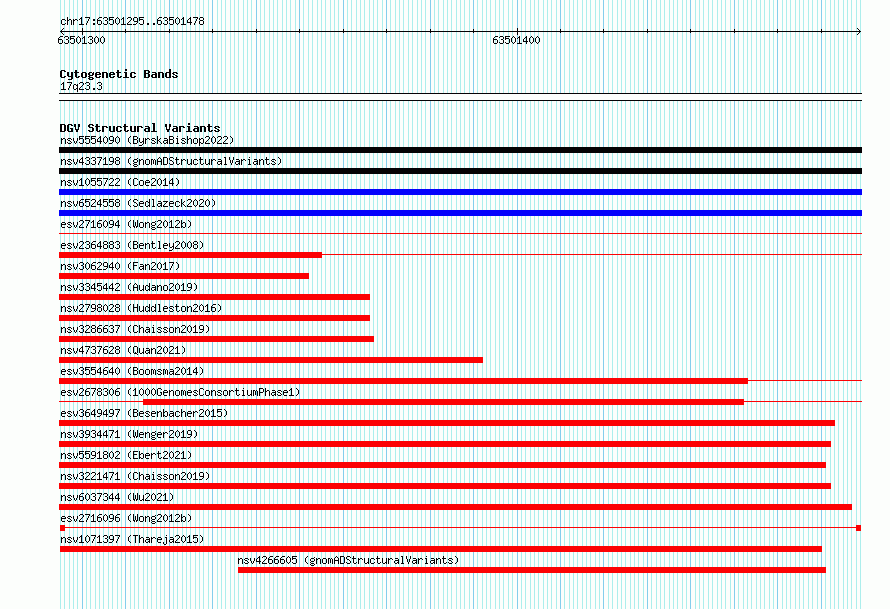This screenshot has width=890, height=609.
Task: Click the nsv1071397 (Thareja2015) label
Action: [x=132, y=539]
